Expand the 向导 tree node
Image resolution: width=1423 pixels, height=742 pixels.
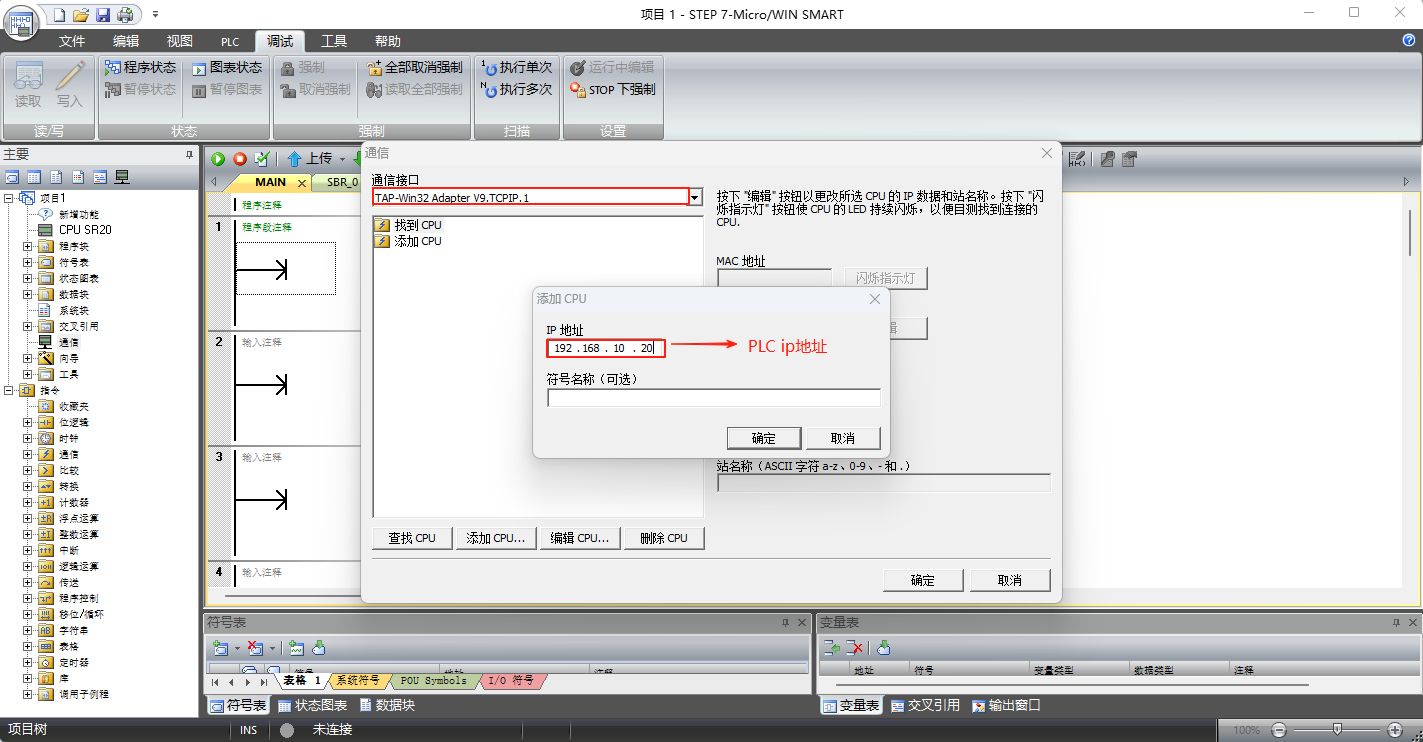tap(27, 358)
